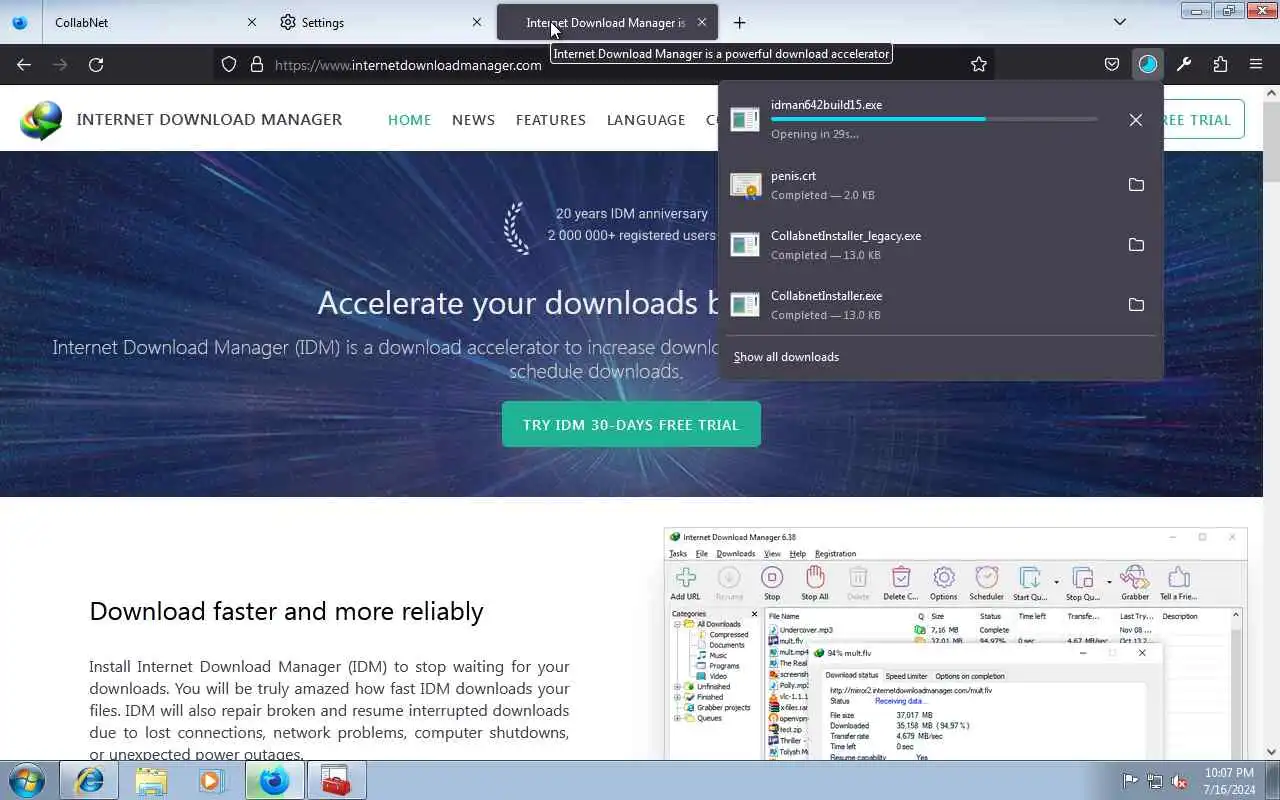Click Show all downloads
Viewport: 1280px width, 800px height.
(786, 357)
